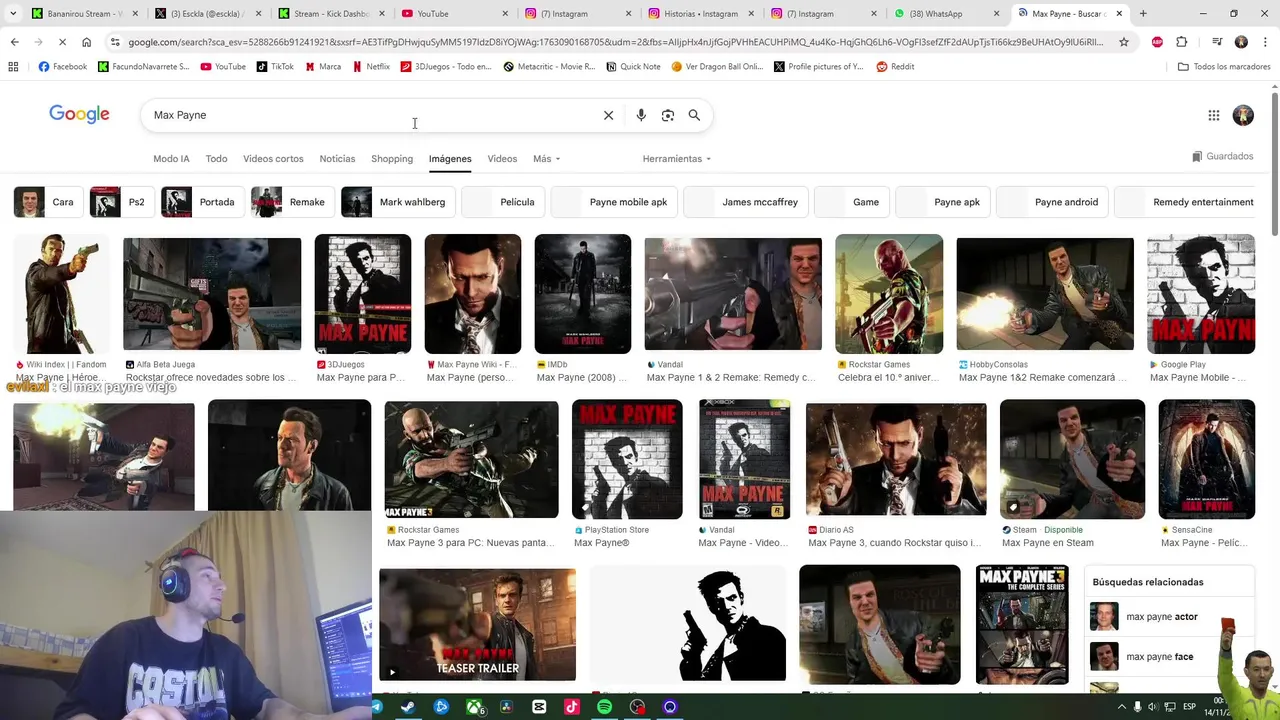Open the Rockstar Games 10th anniversary image
The width and height of the screenshot is (1280, 720).
click(x=889, y=294)
